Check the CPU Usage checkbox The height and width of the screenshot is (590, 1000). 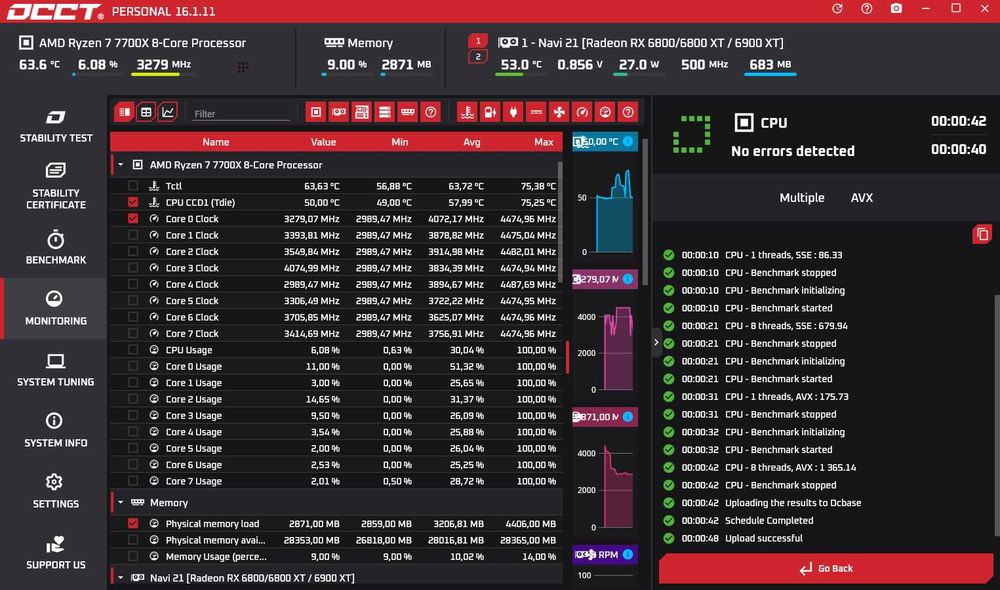click(x=133, y=350)
